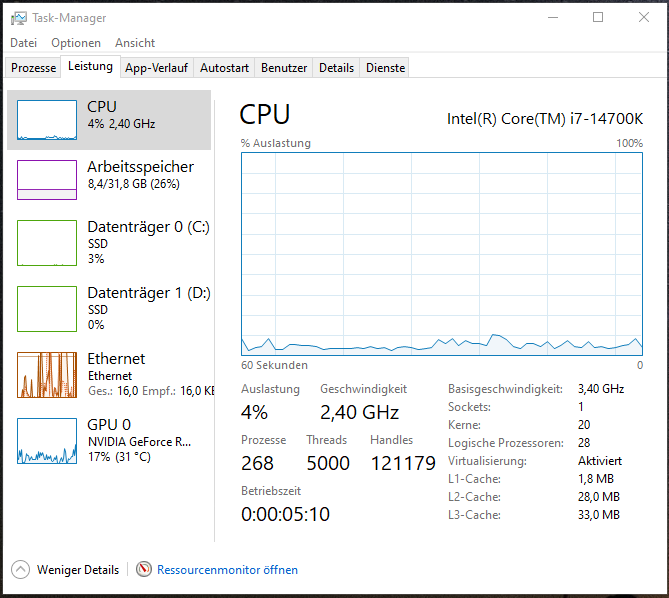
Task: Click Basisgeschwindigkeit value 3,40 GHz
Action: click(601, 389)
